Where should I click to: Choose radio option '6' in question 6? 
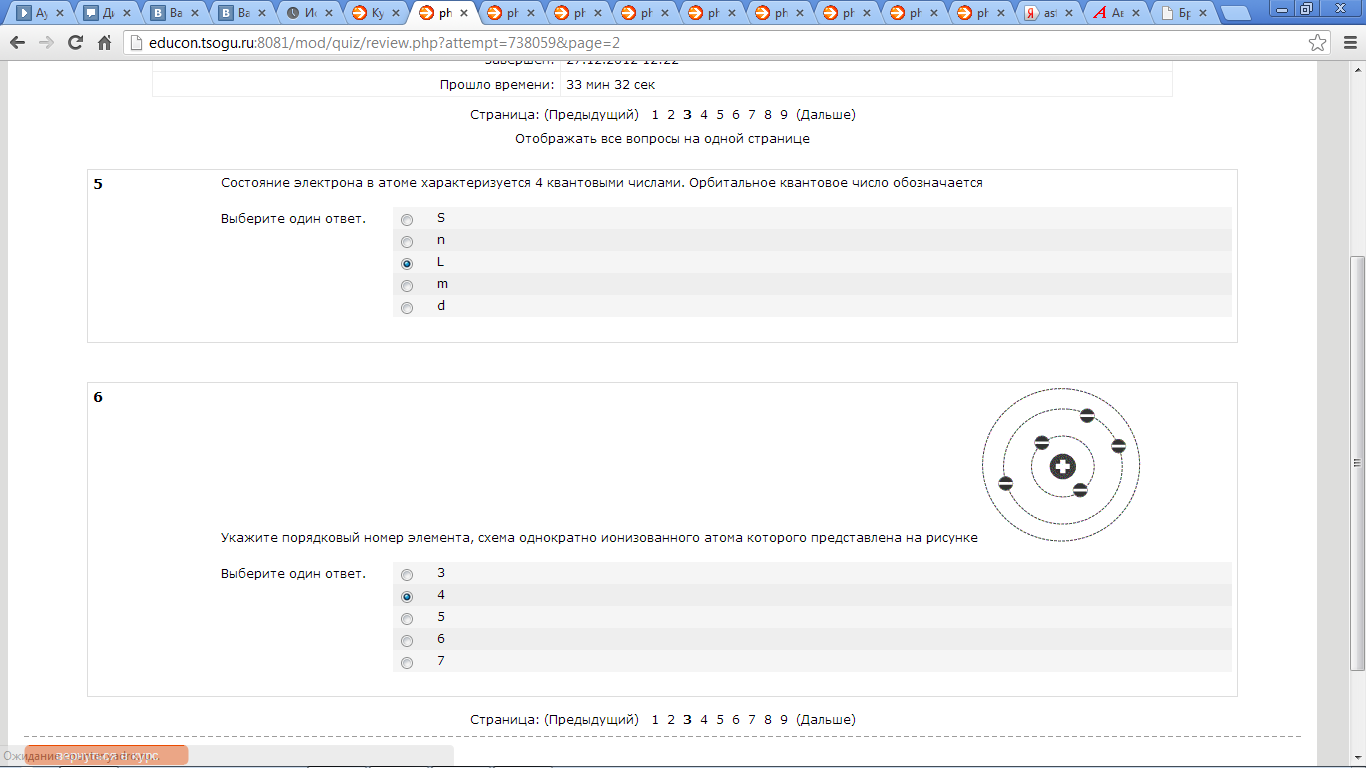407,641
